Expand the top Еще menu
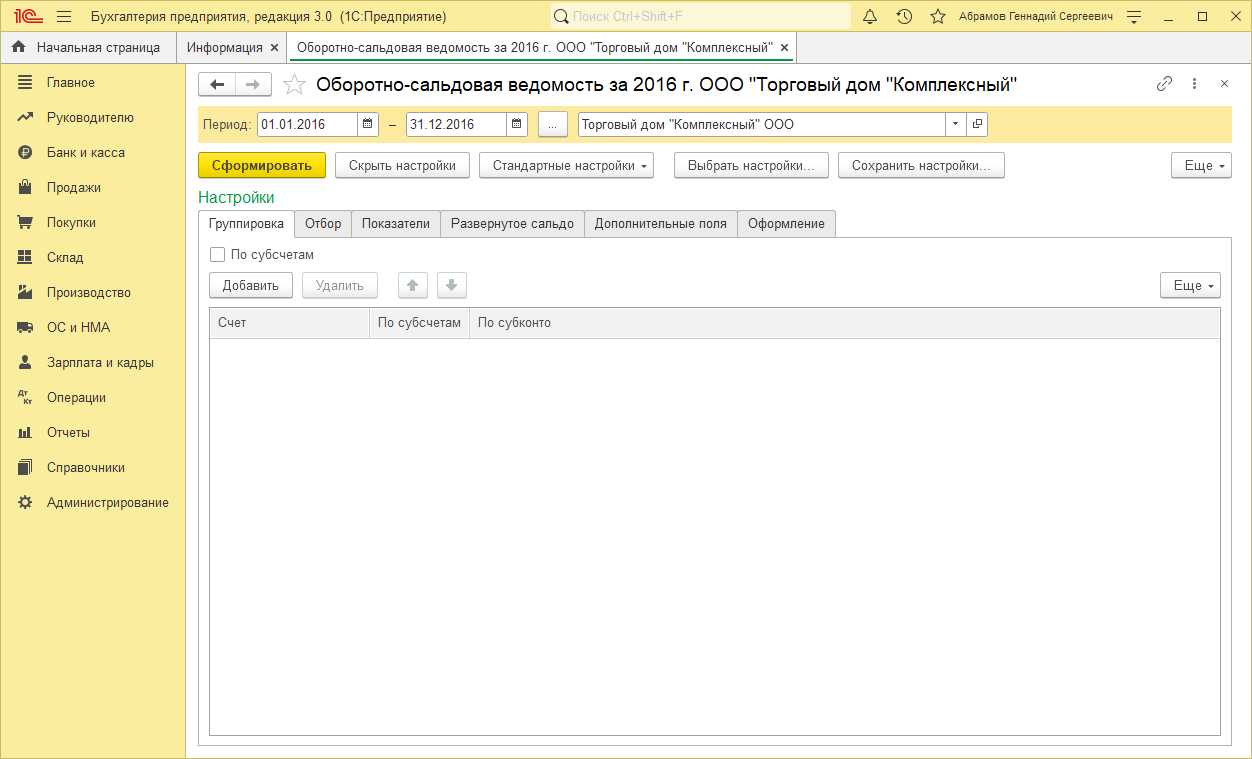The image size is (1252, 759). 1201,166
